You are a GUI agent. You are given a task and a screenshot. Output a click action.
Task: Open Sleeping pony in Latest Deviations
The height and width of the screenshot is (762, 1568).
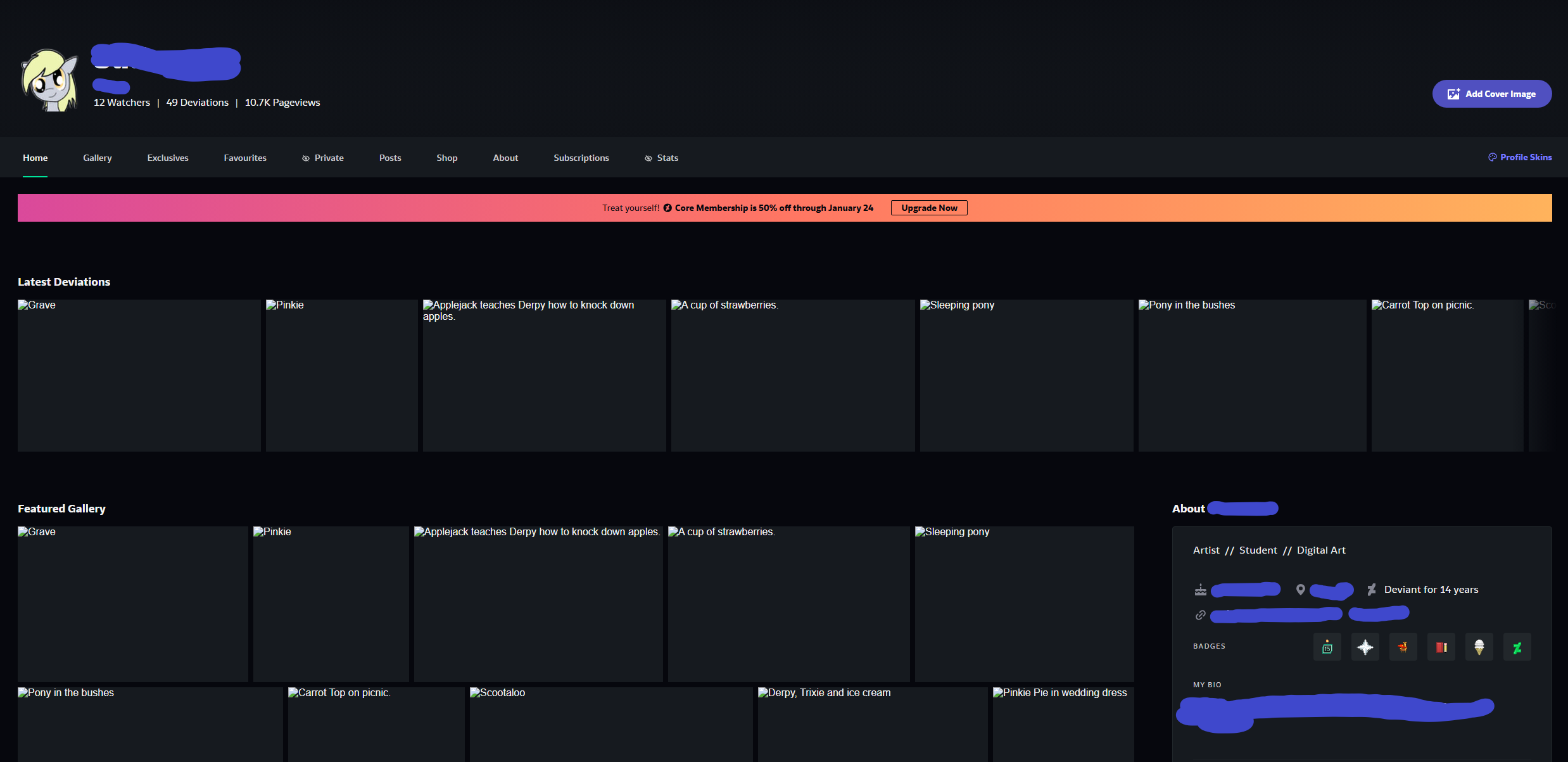pos(1027,376)
